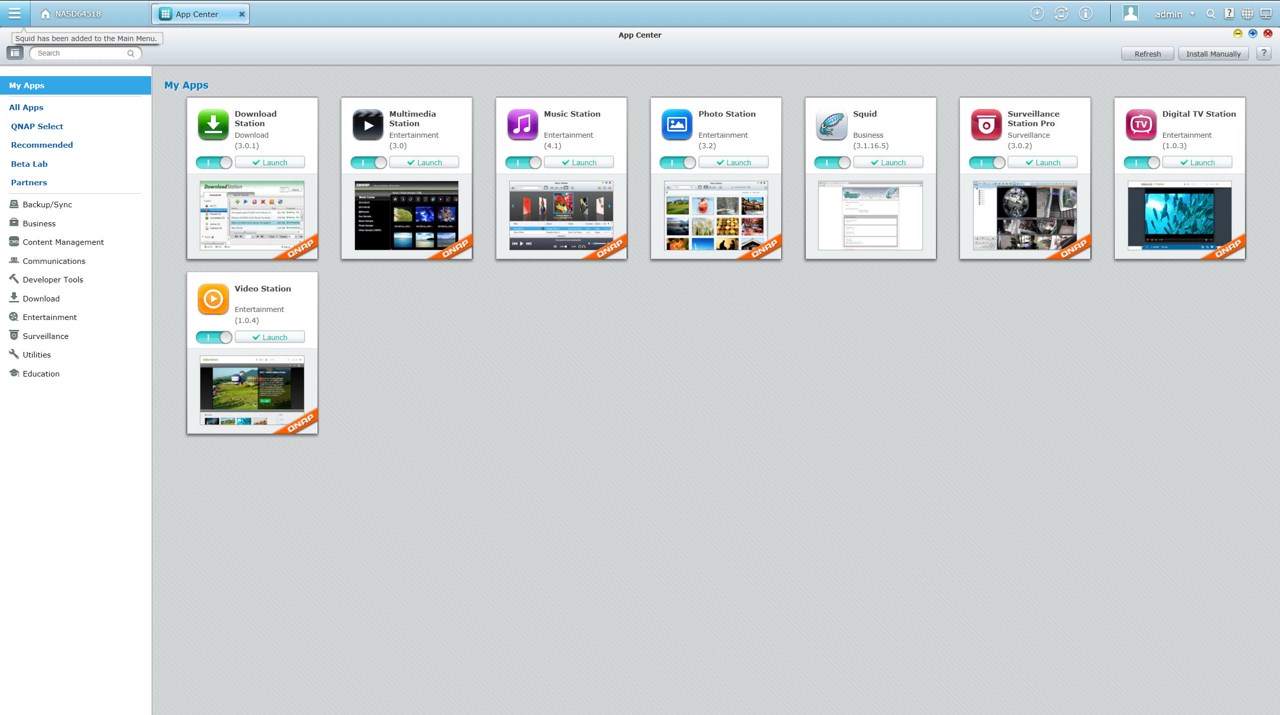The width and height of the screenshot is (1280, 715).
Task: Turn off the Download Station switch
Action: (214, 162)
